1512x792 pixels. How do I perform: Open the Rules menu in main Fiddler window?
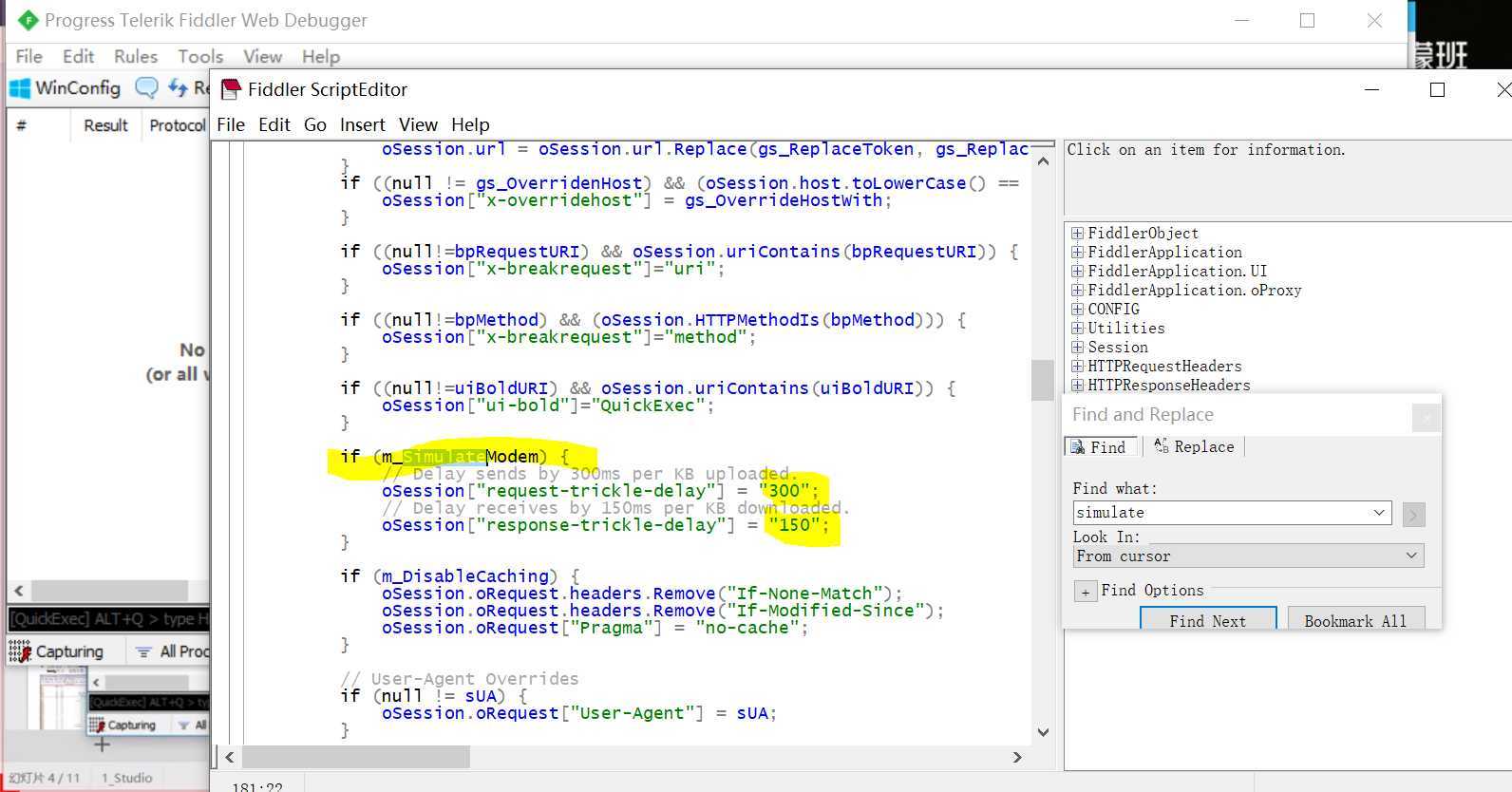[136, 56]
